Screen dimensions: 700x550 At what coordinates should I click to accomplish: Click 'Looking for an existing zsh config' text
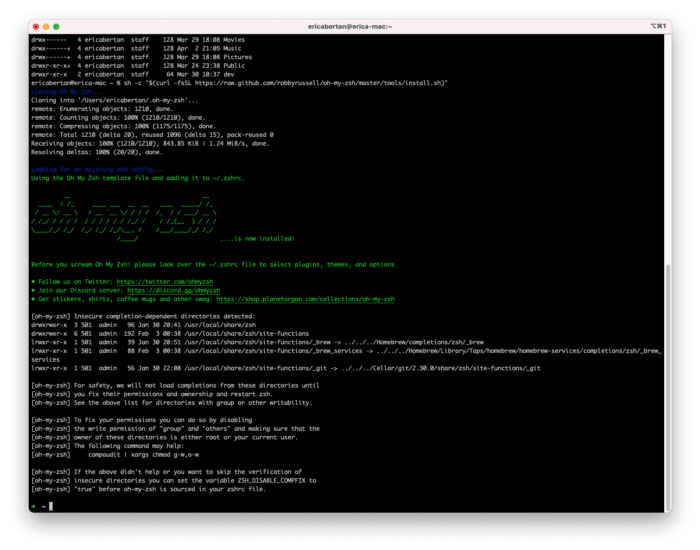click(97, 170)
